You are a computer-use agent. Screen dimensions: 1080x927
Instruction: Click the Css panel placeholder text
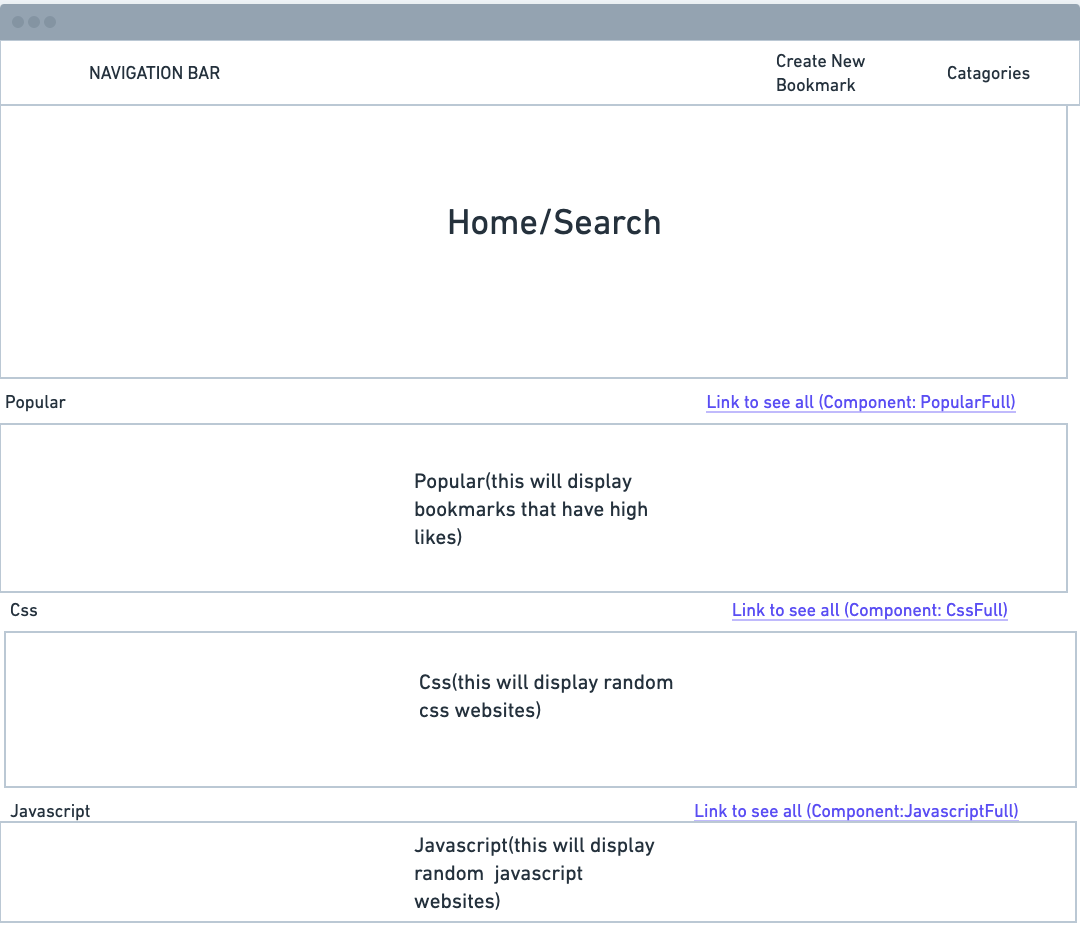point(545,696)
